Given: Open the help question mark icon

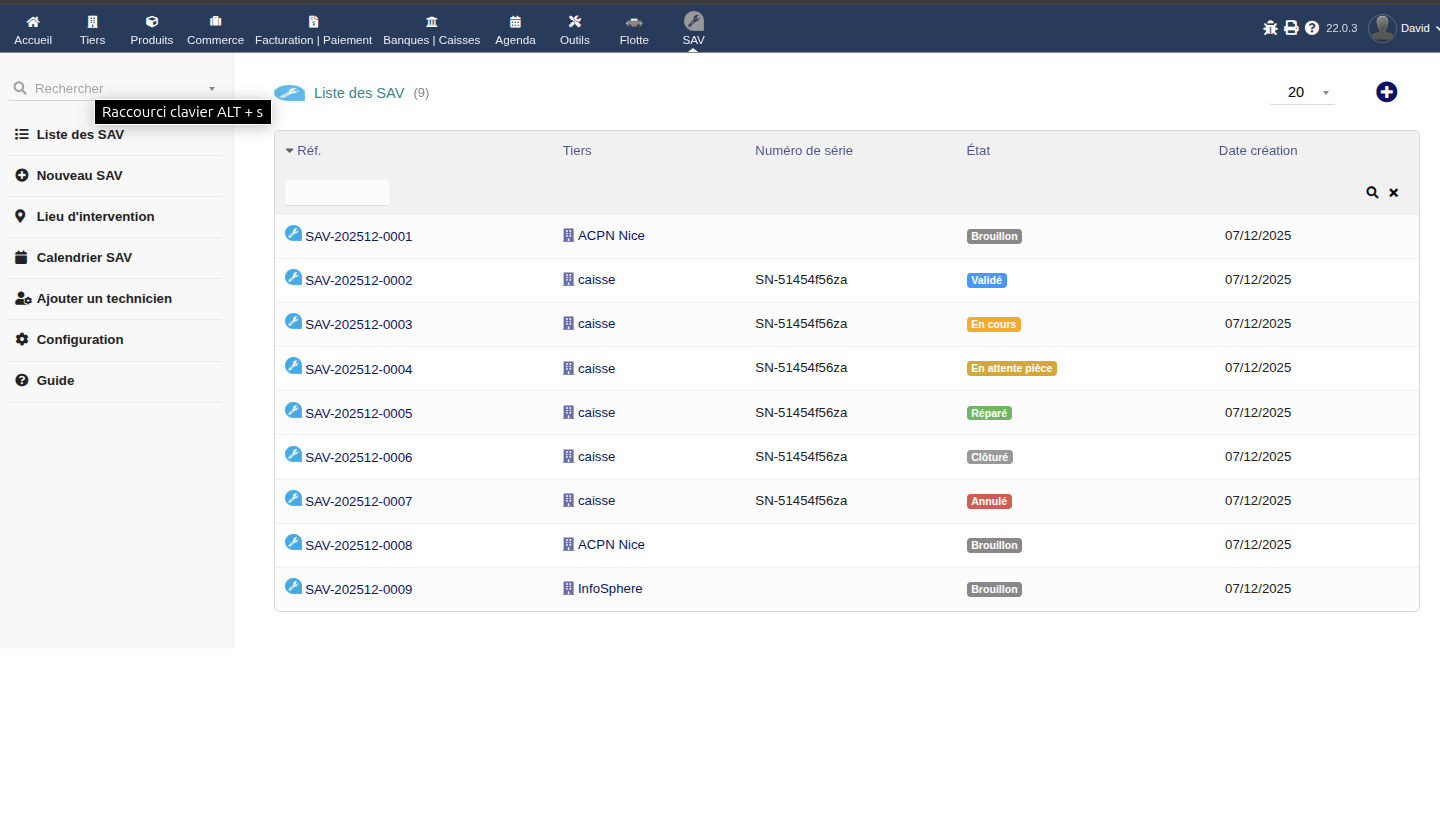Looking at the screenshot, I should [x=1312, y=28].
